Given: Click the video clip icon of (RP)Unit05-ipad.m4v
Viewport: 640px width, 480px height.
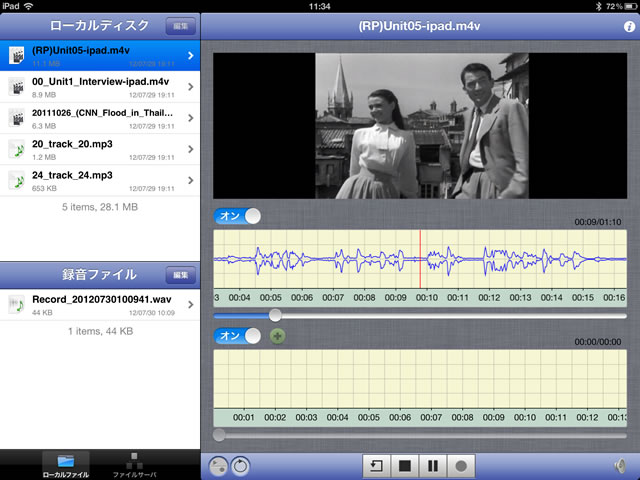Looking at the screenshot, I should (16, 56).
